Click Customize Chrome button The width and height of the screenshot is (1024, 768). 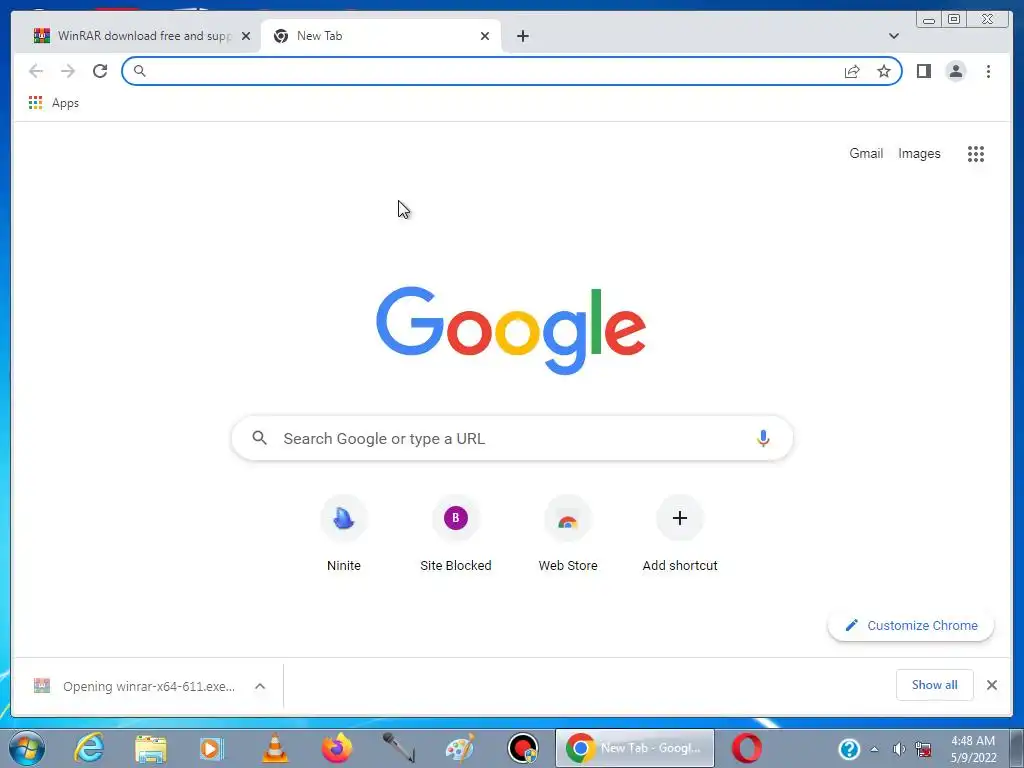point(911,625)
